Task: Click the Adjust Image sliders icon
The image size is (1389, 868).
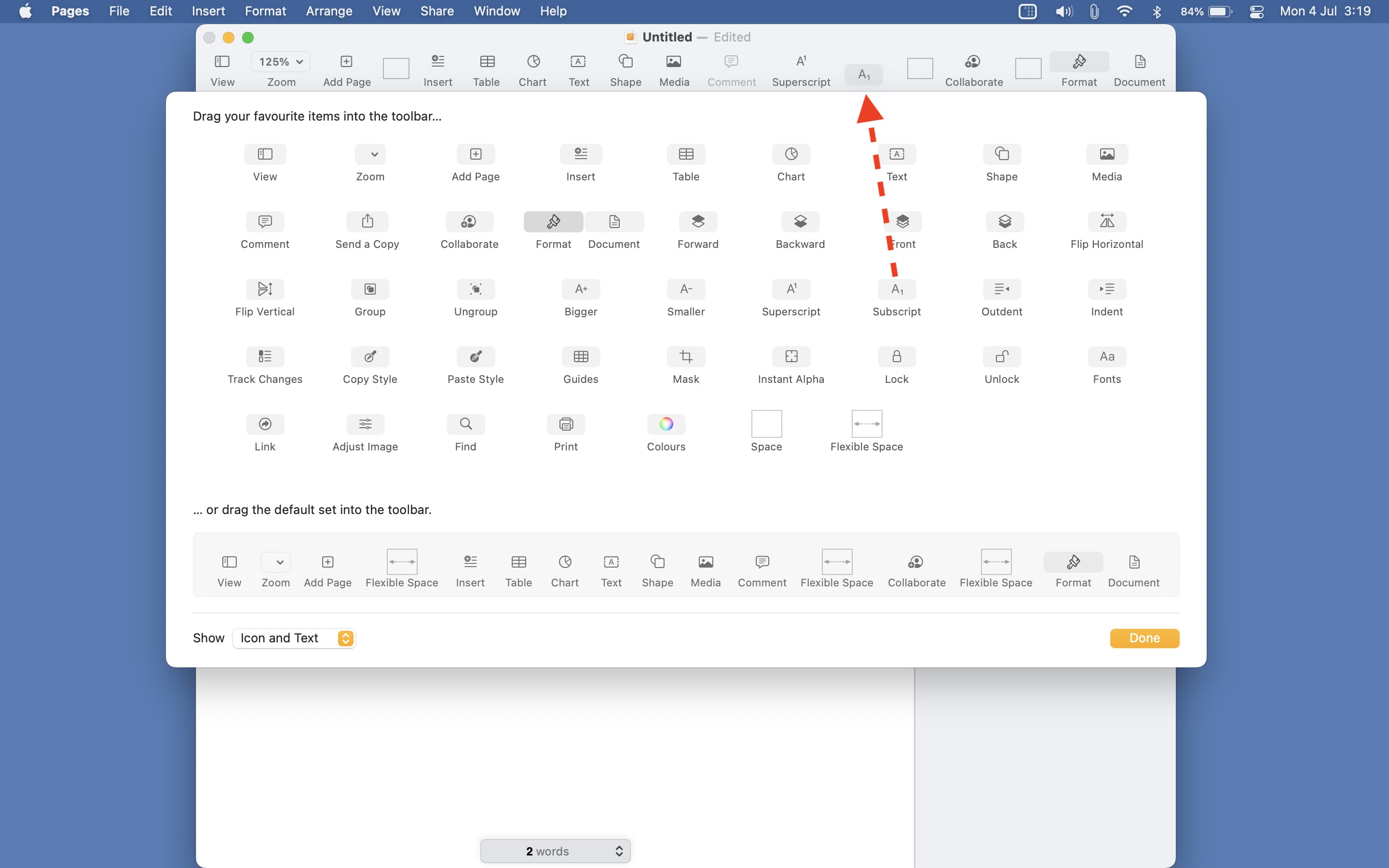Action: coord(365,424)
